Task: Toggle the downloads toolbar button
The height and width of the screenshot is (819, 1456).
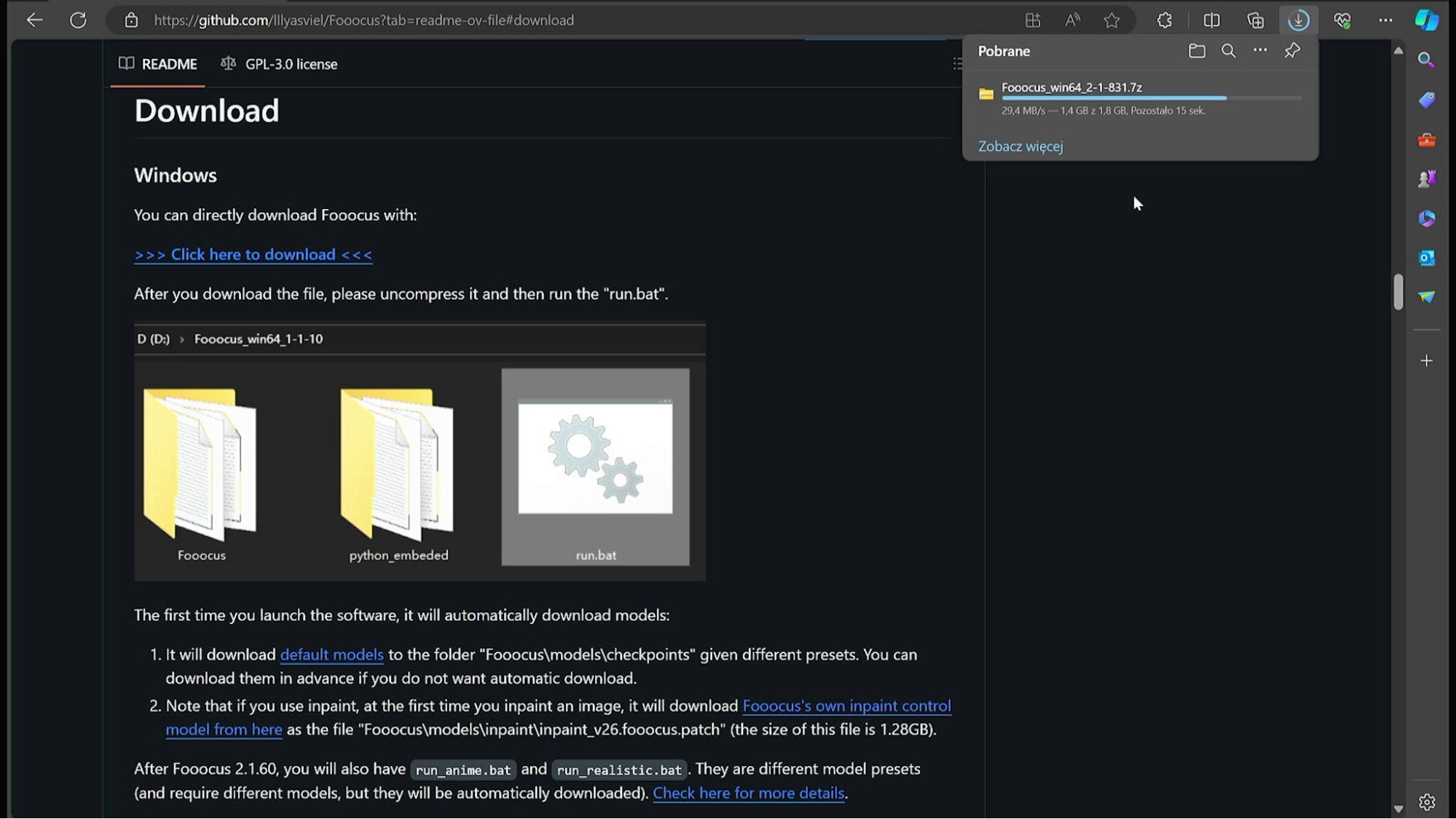Action: pos(1298,20)
